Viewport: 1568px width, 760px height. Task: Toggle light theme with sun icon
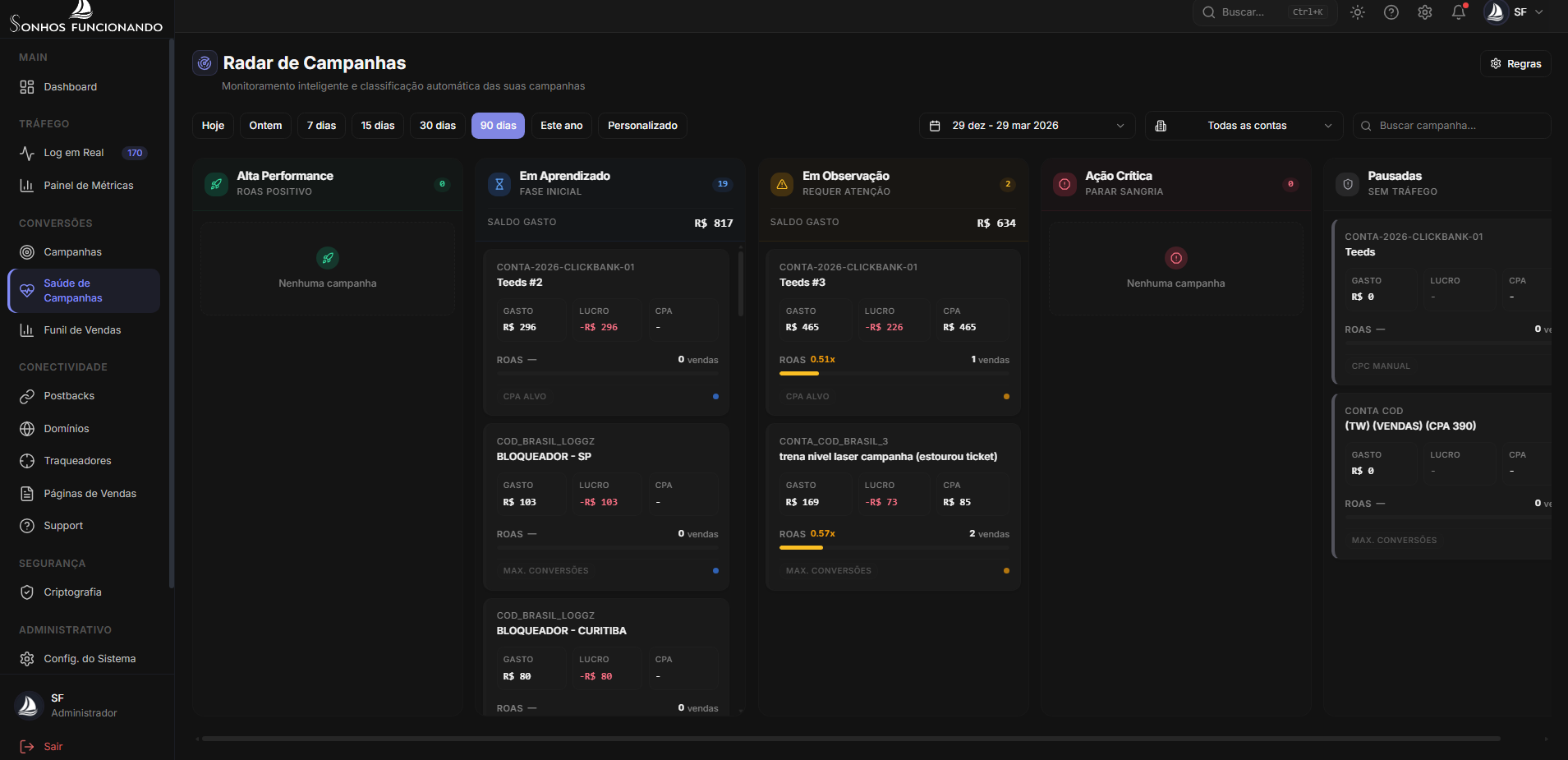click(1357, 12)
